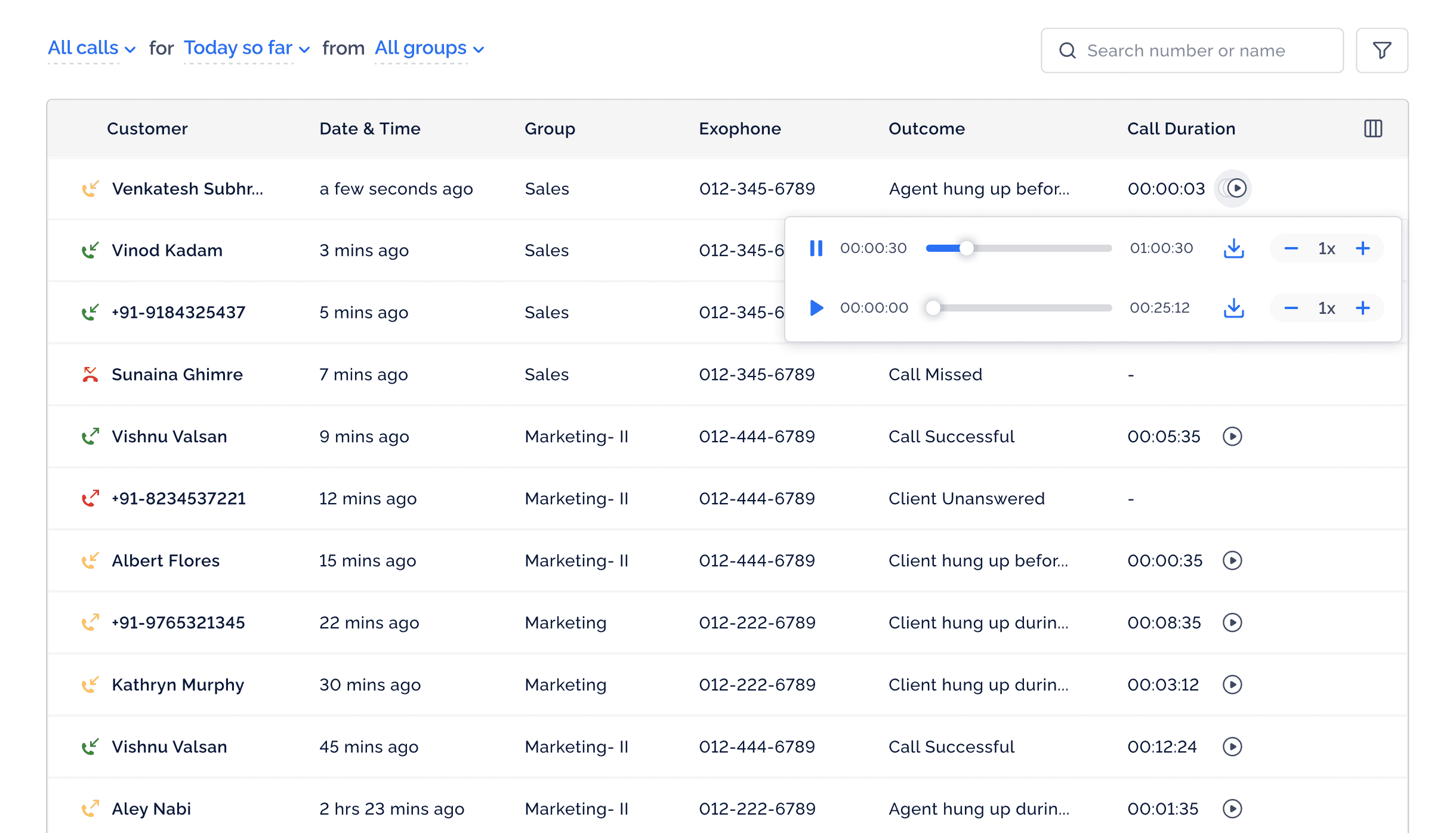1456x833 pixels.
Task: Increase first recording playback speed
Action: coord(1362,248)
